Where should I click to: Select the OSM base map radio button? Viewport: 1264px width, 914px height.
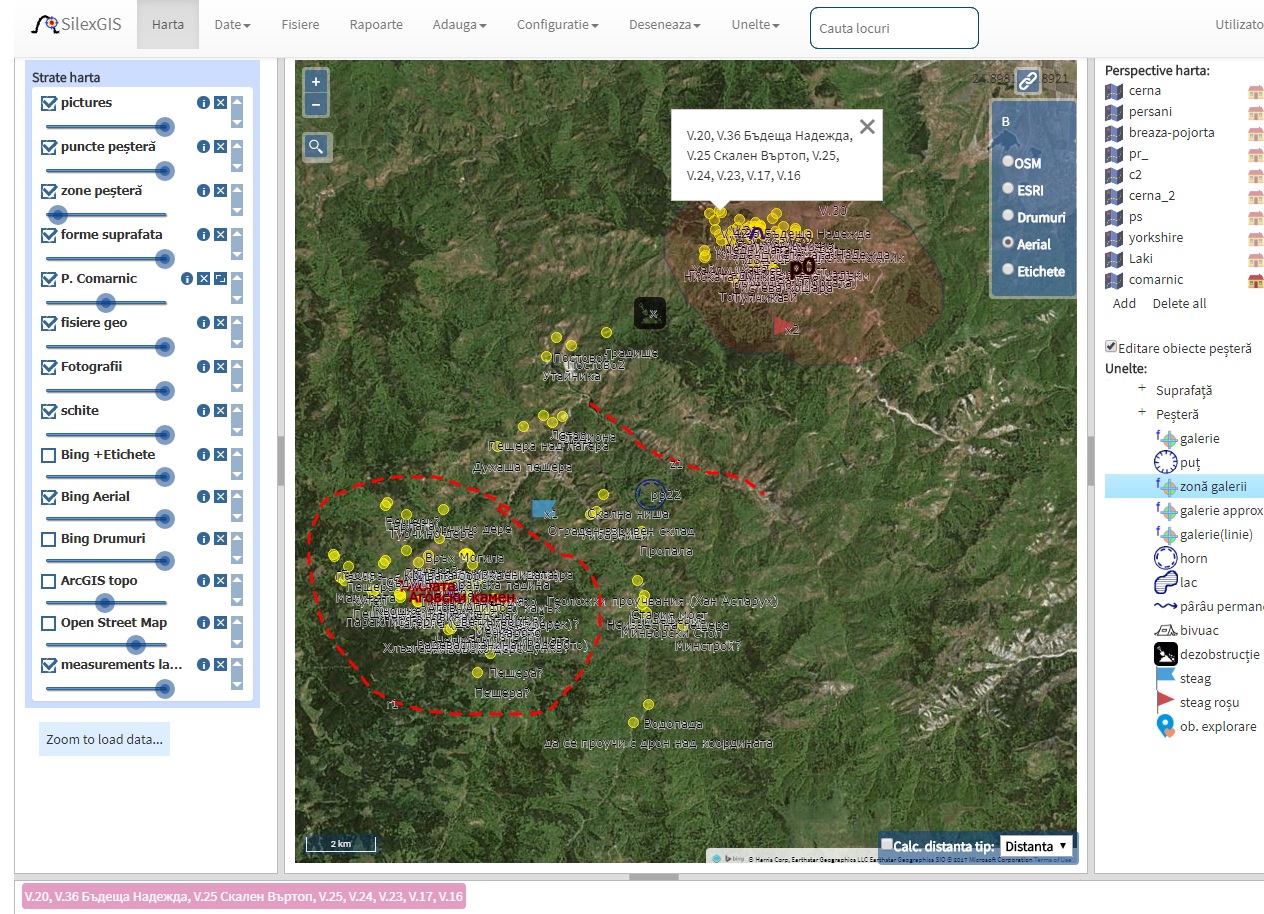(1008, 162)
